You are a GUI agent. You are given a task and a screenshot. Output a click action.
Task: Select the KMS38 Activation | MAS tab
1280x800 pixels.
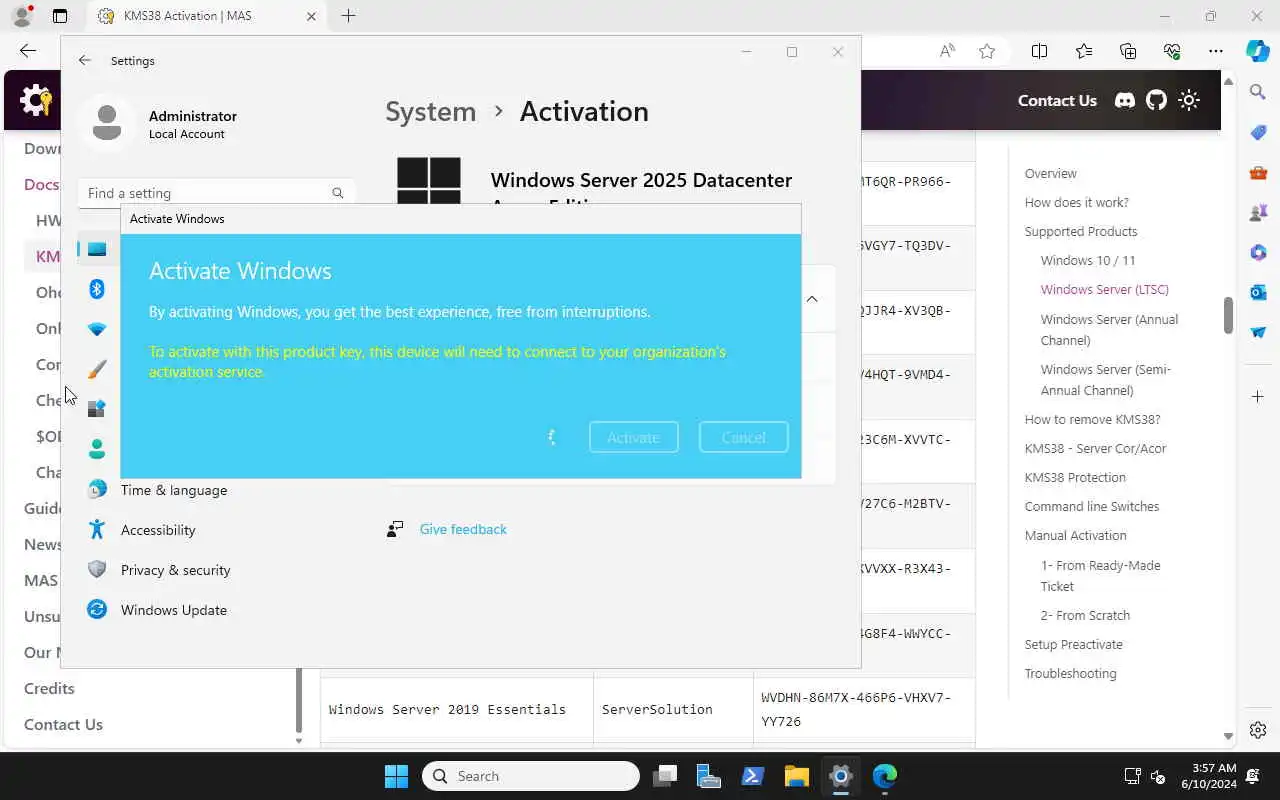click(208, 16)
